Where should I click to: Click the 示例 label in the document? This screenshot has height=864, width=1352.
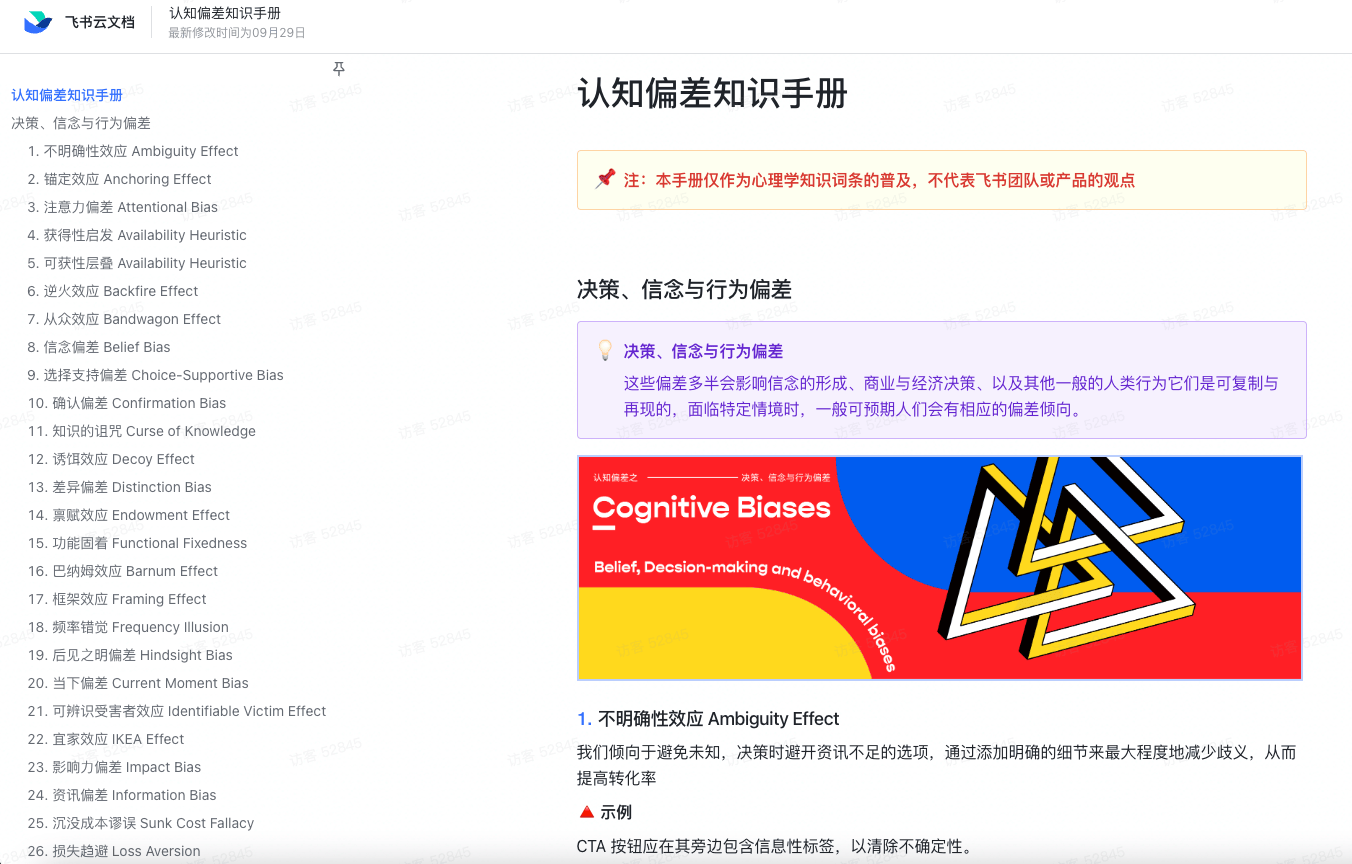pyautogui.click(x=616, y=812)
